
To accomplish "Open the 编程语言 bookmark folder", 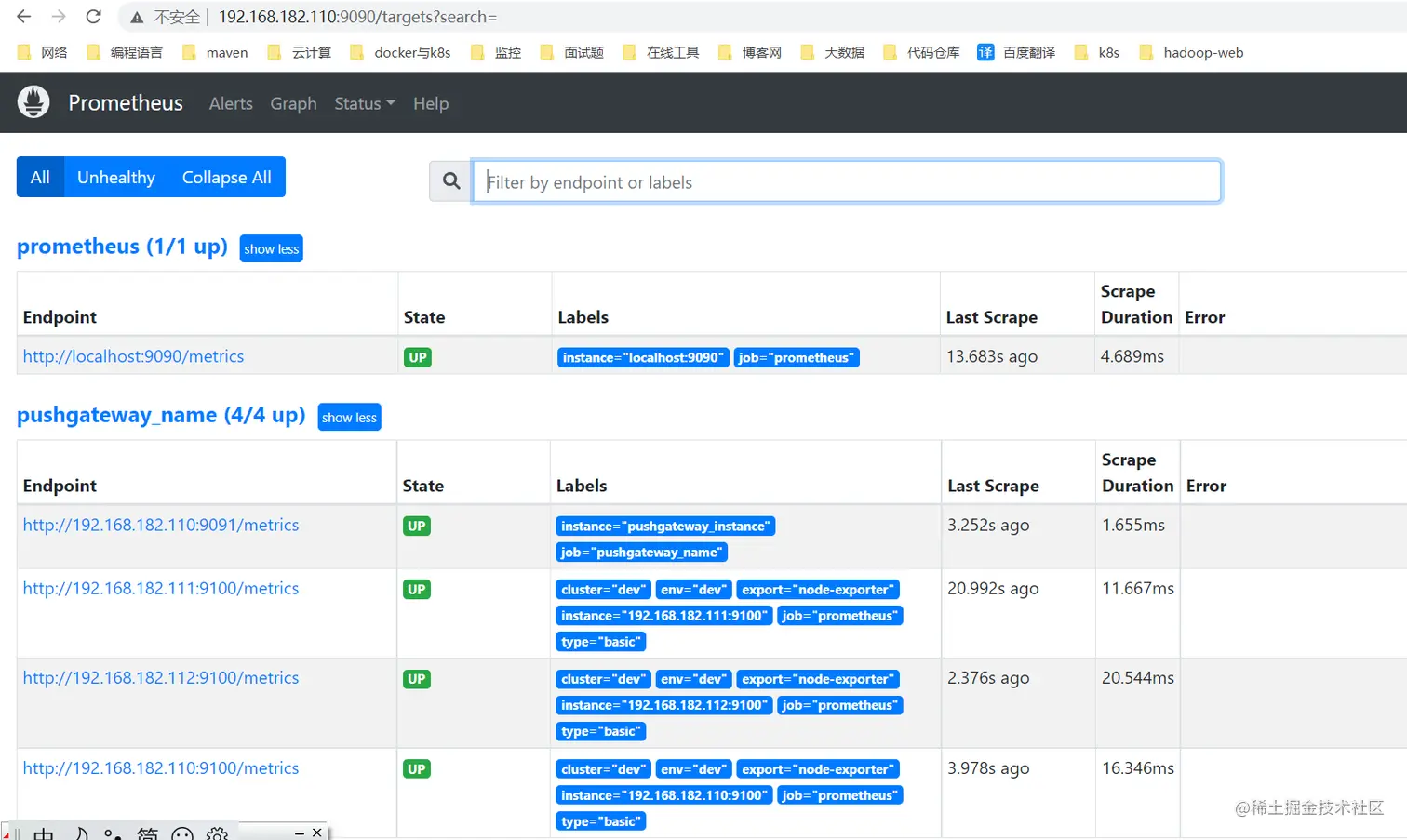I will (125, 52).
